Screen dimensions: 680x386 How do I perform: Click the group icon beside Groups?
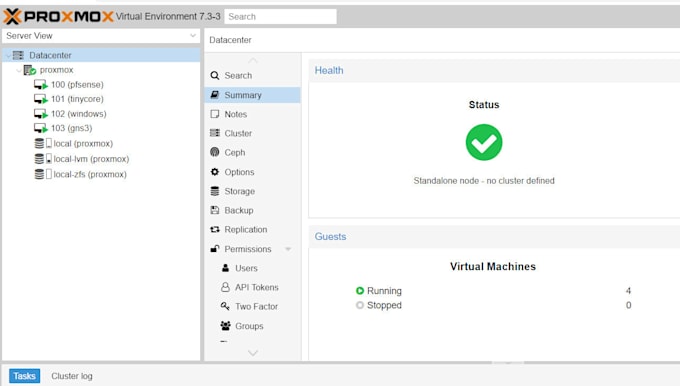pos(226,325)
